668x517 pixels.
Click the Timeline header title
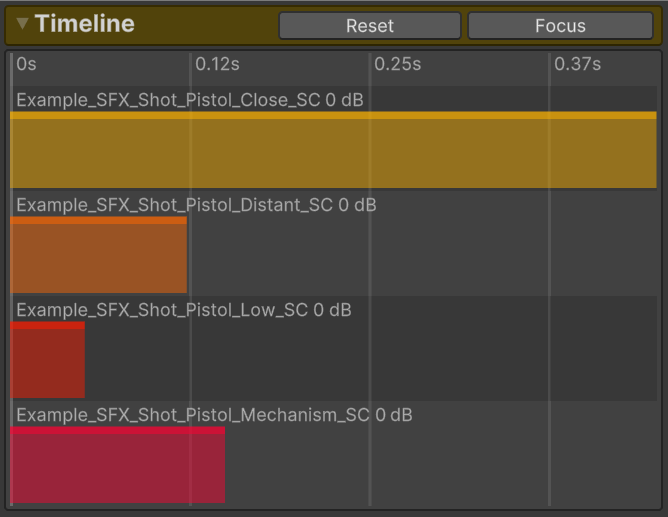[85, 24]
